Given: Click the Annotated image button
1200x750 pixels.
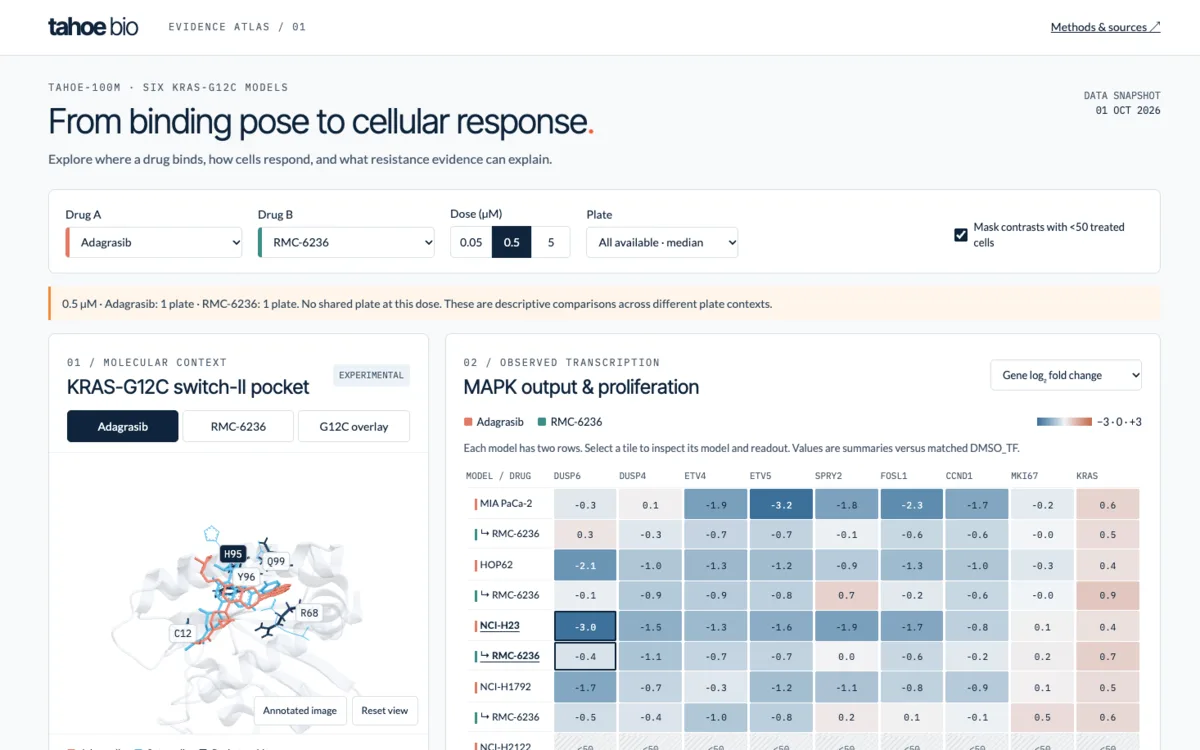Looking at the screenshot, I should pos(300,710).
